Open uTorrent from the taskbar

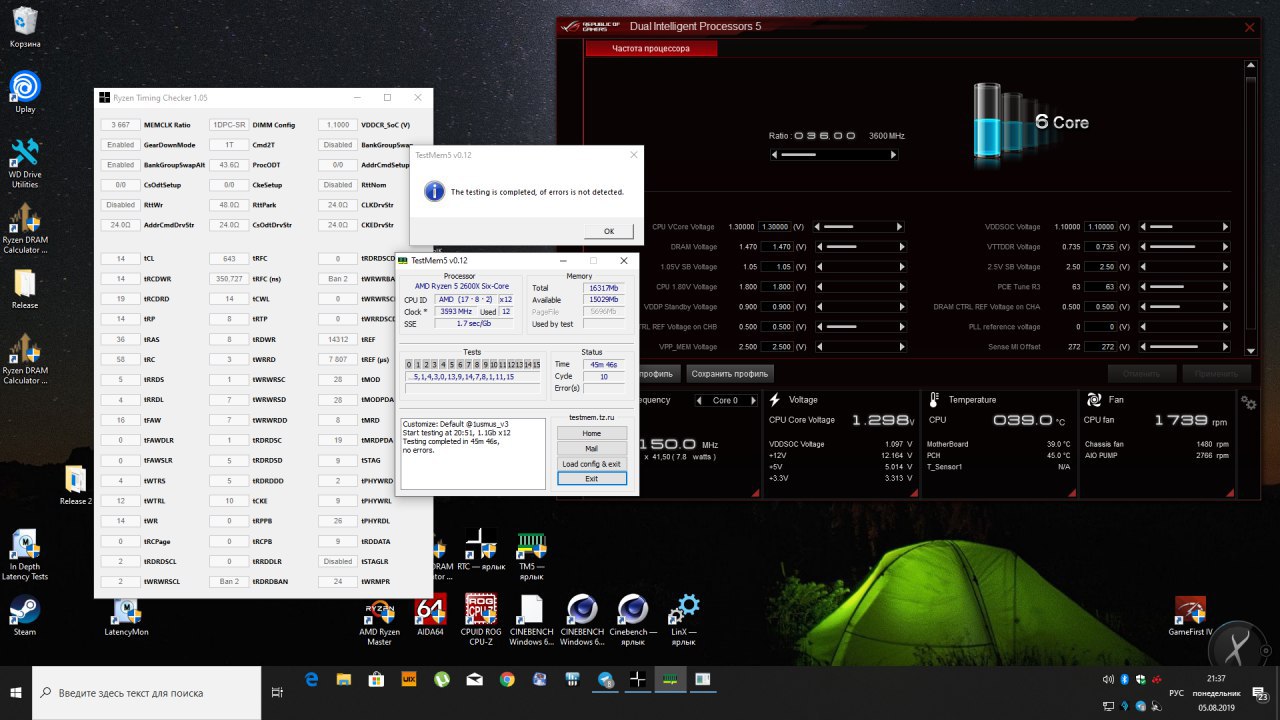pyautogui.click(x=441, y=679)
